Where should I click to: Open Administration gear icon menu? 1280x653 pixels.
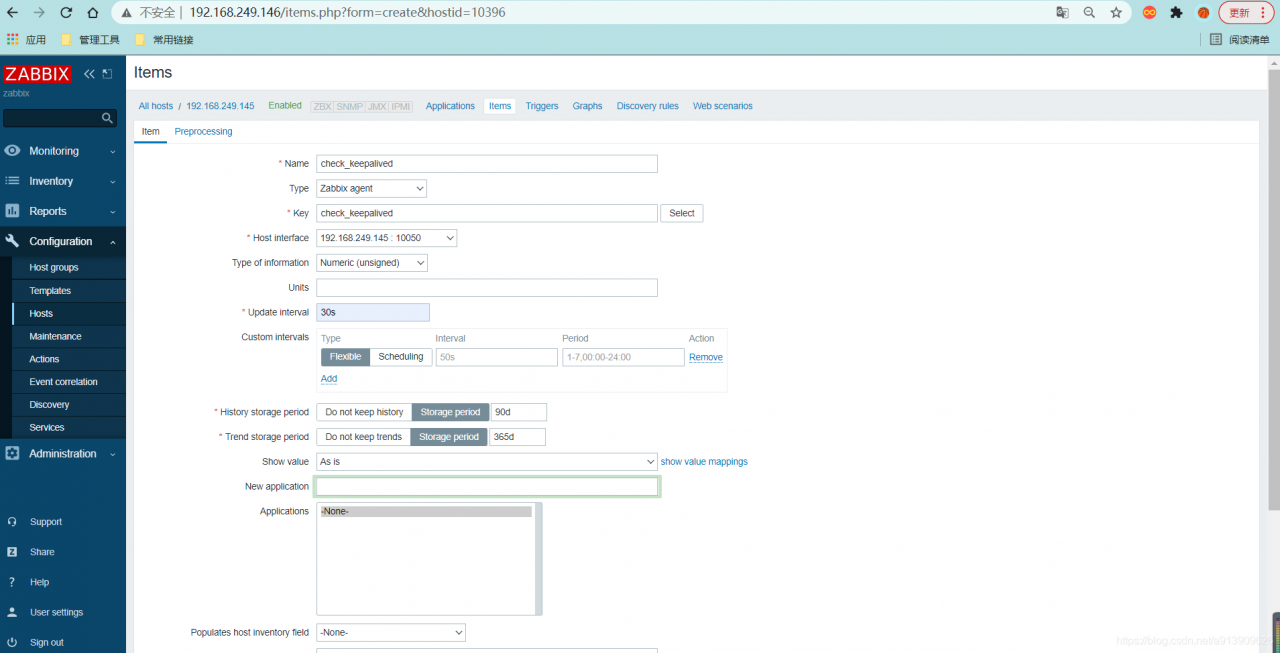pos(12,453)
